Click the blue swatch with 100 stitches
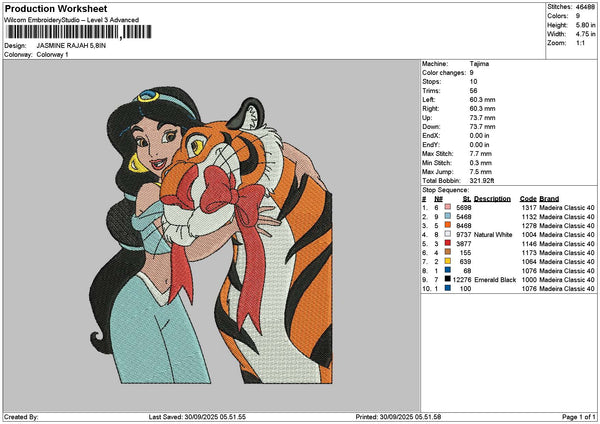 447,288
